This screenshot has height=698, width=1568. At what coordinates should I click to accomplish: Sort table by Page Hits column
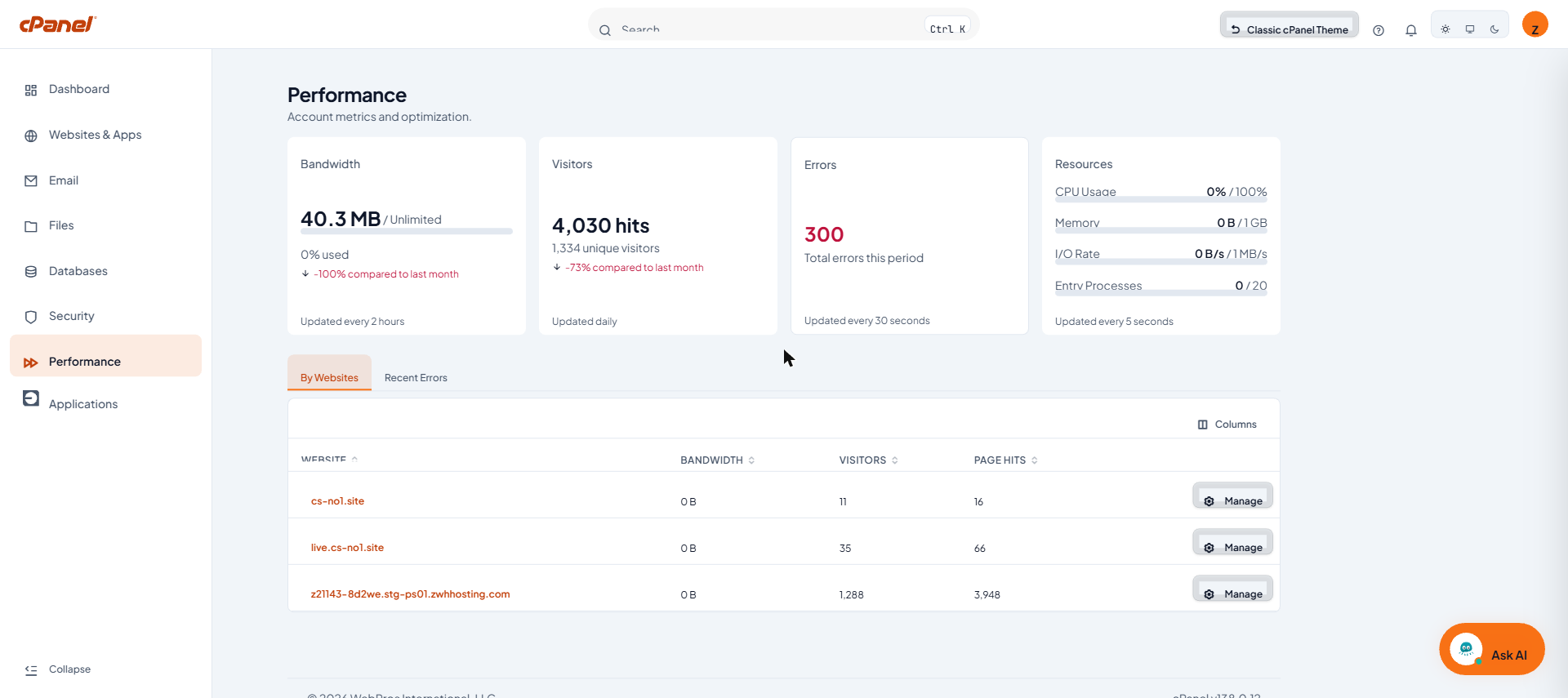click(x=1006, y=460)
